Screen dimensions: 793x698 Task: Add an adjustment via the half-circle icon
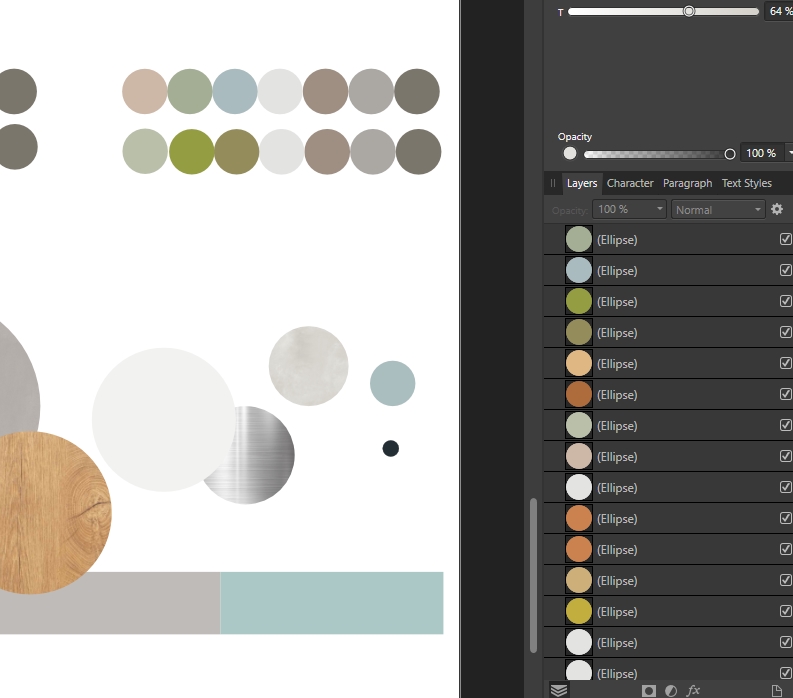tap(671, 690)
